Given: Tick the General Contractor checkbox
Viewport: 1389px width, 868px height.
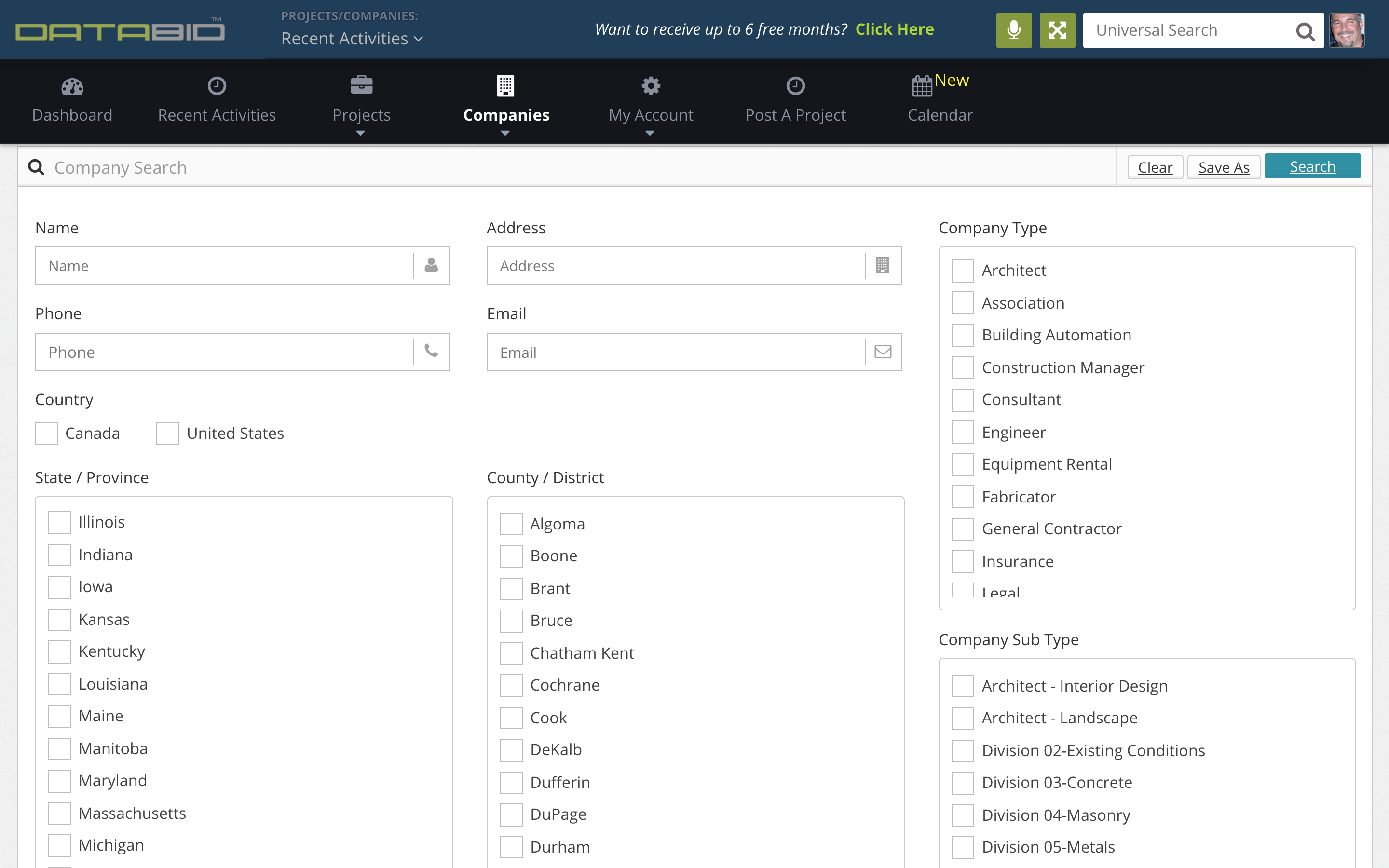Looking at the screenshot, I should (x=963, y=529).
